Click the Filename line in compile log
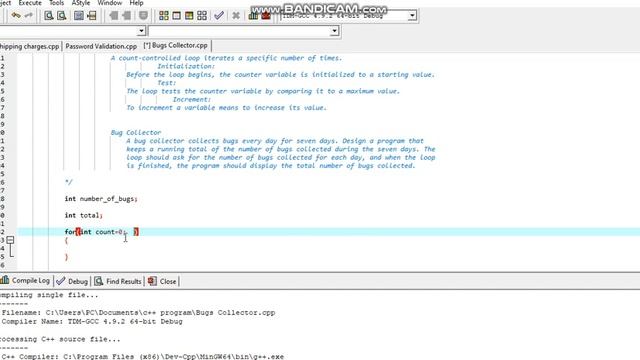Screen dimensions: 640x360 138,313
